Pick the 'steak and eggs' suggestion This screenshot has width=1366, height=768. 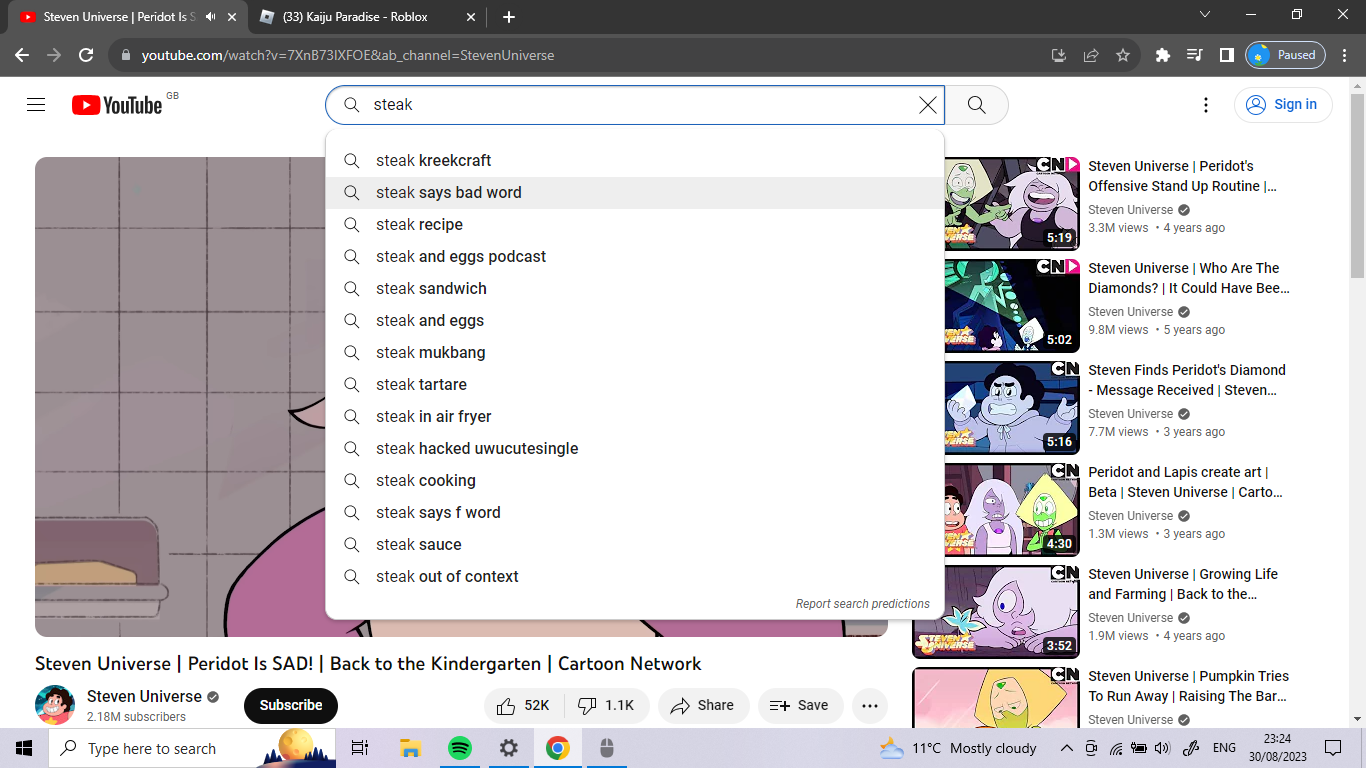pos(635,321)
